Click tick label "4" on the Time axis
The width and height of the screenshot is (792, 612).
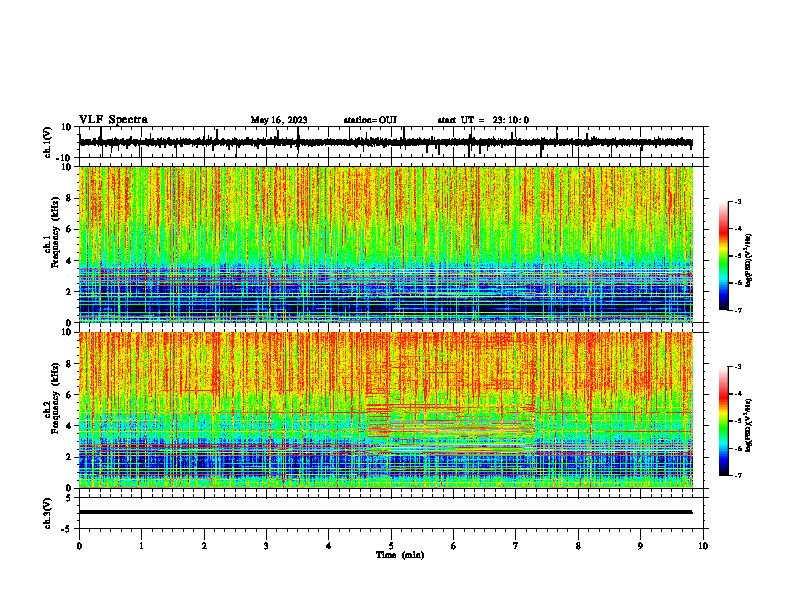pyautogui.click(x=328, y=546)
